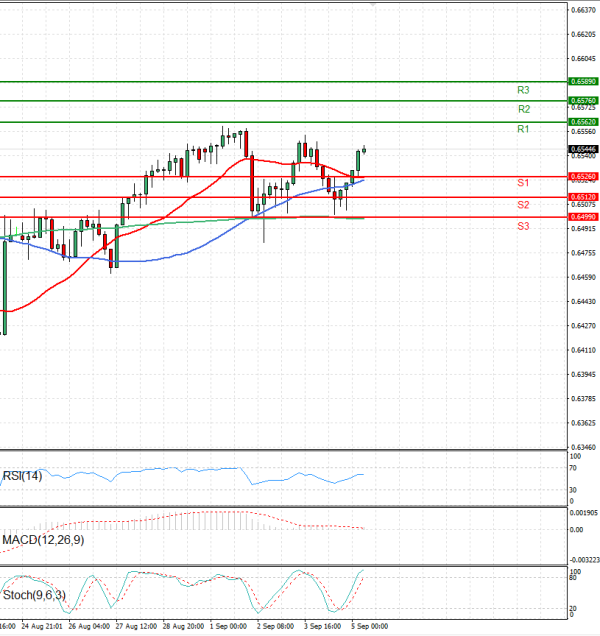
Task: Select the green 0.65890 price tag
Action: point(583,80)
